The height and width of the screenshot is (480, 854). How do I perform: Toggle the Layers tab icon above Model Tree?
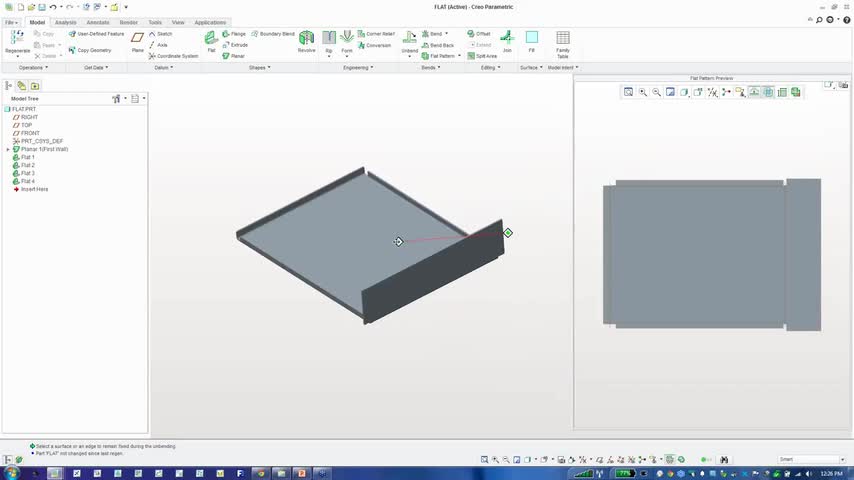[x=22, y=86]
